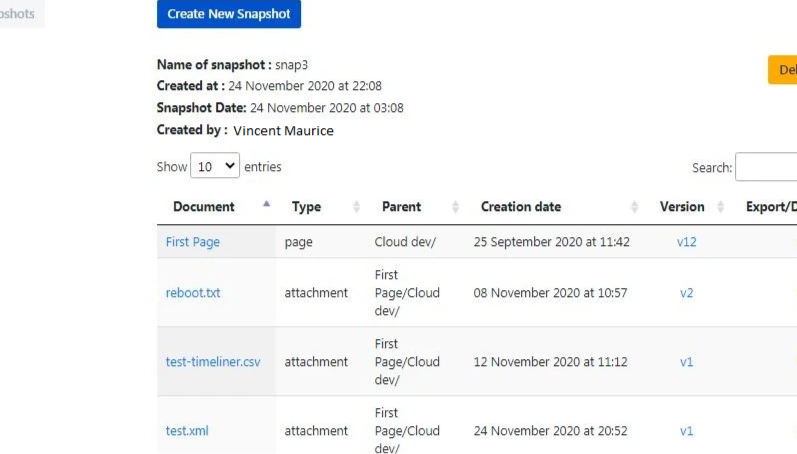Viewport: 797px width, 454px height.
Task: Open version v2 of reboot.txt
Action: click(x=686, y=293)
